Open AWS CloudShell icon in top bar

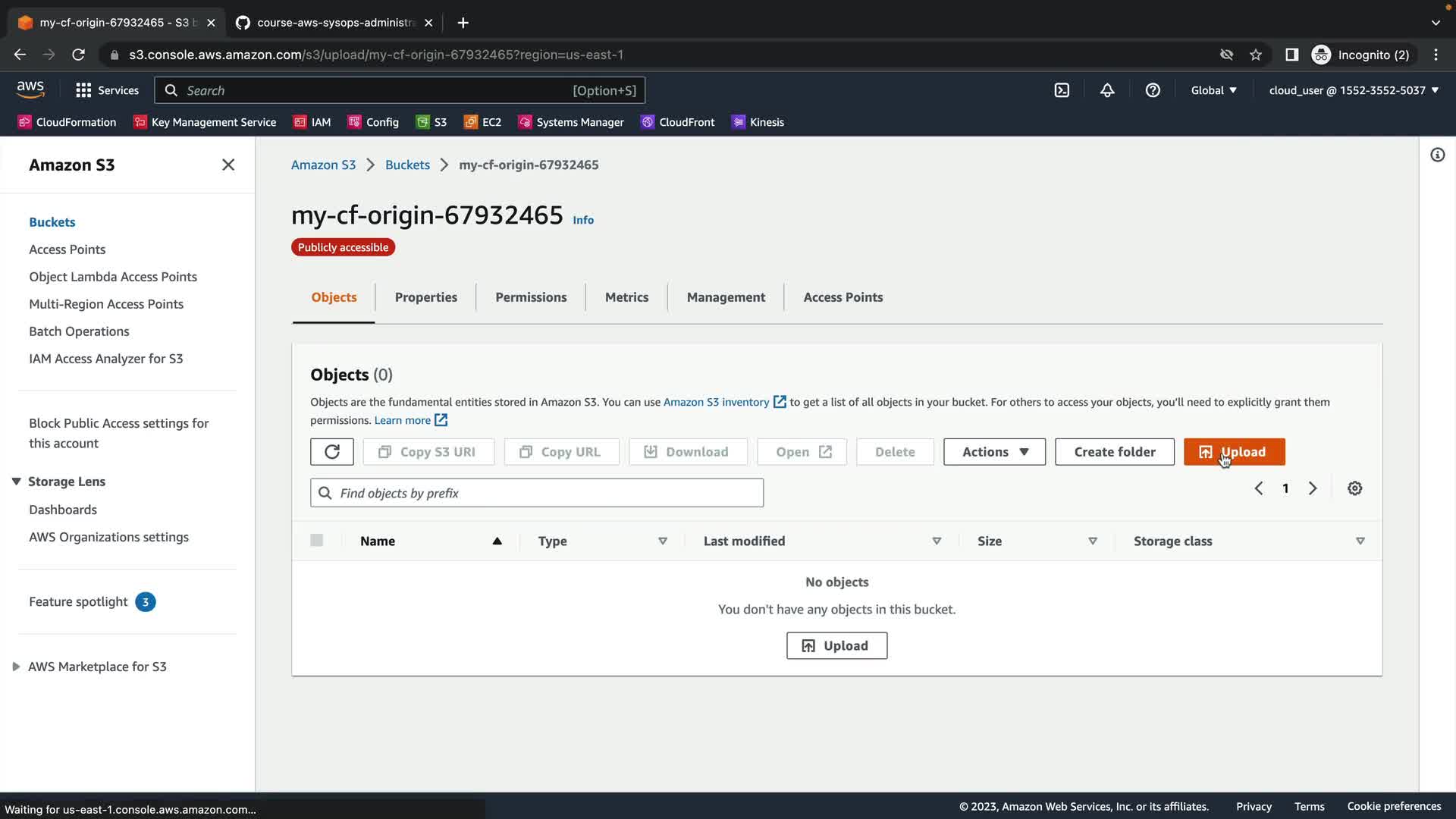coord(1062,90)
